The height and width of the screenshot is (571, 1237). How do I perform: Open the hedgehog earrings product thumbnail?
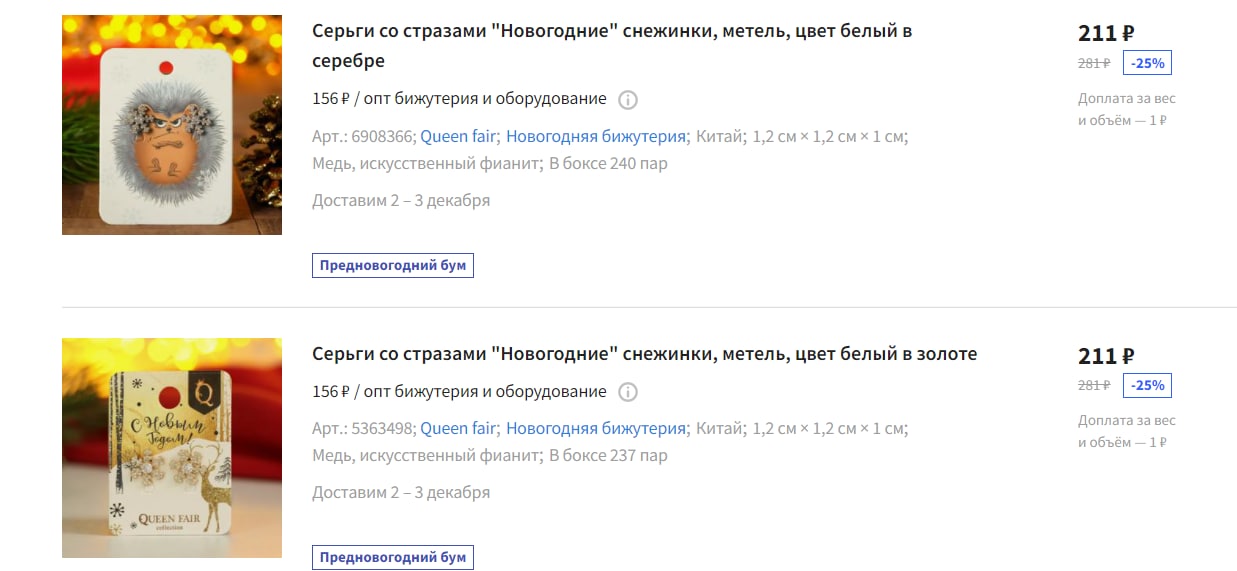pos(172,125)
